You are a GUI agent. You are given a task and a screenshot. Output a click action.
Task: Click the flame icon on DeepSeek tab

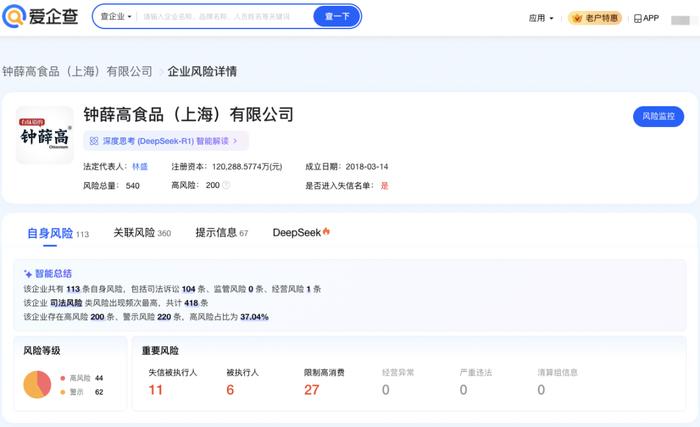tap(326, 231)
